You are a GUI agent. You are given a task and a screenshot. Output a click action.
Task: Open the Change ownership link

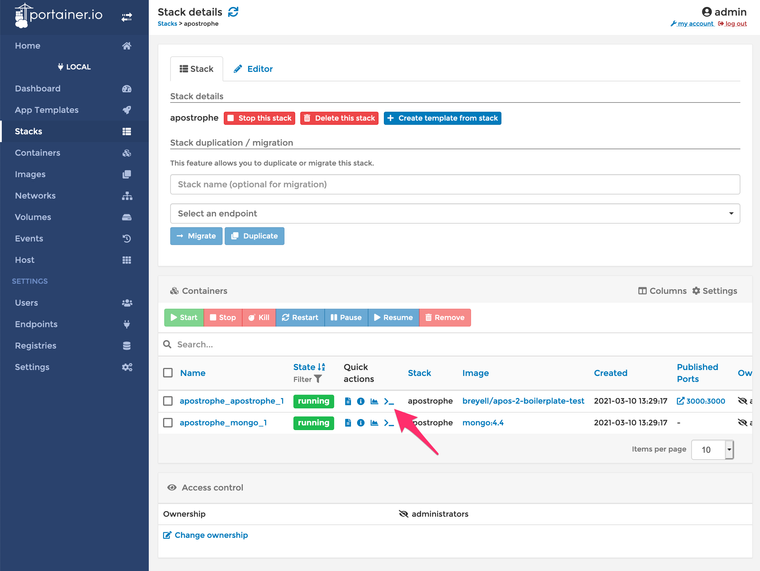coord(206,535)
